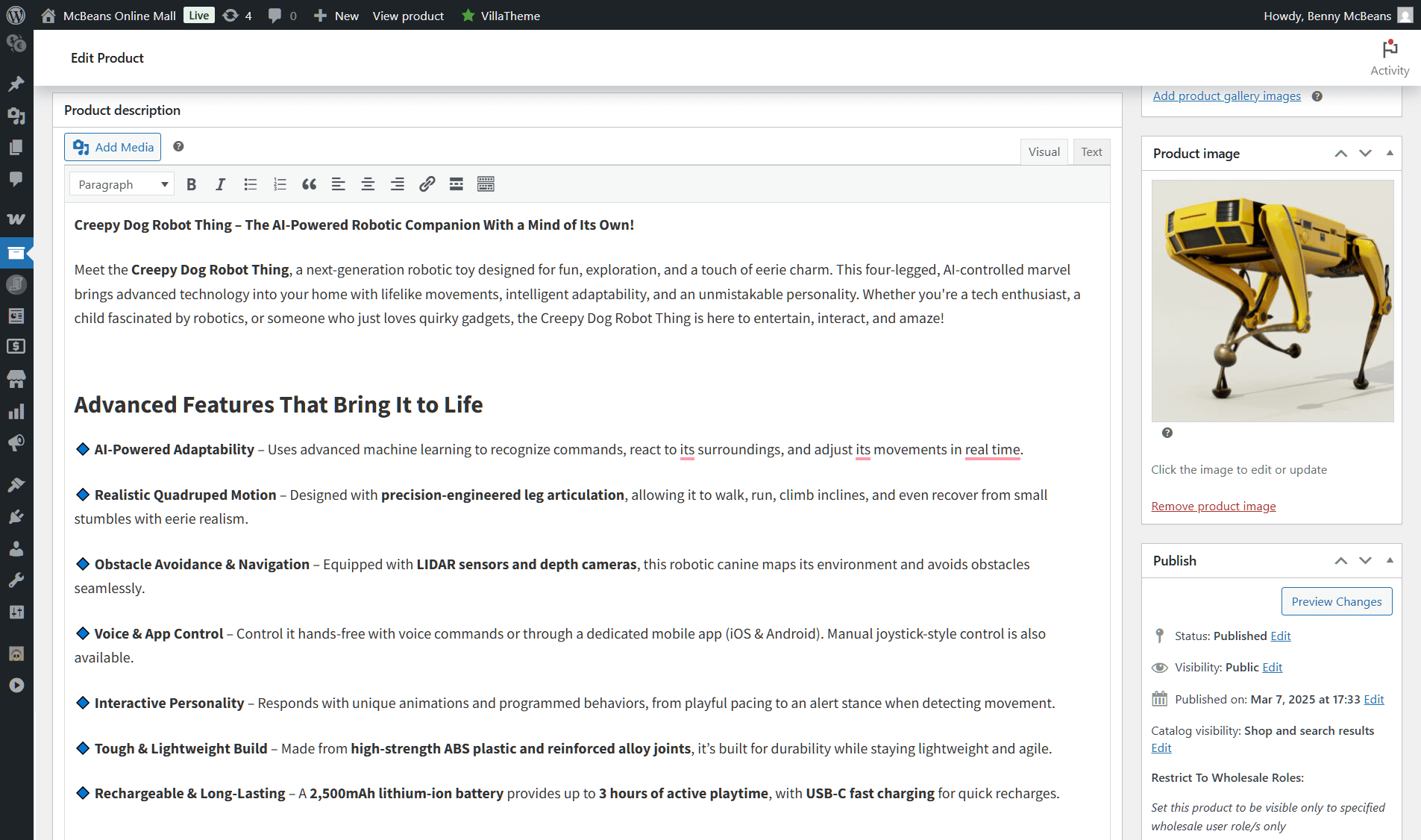This screenshot has height=840, width=1421.
Task: Click Remove product image link
Action: 1213,507
